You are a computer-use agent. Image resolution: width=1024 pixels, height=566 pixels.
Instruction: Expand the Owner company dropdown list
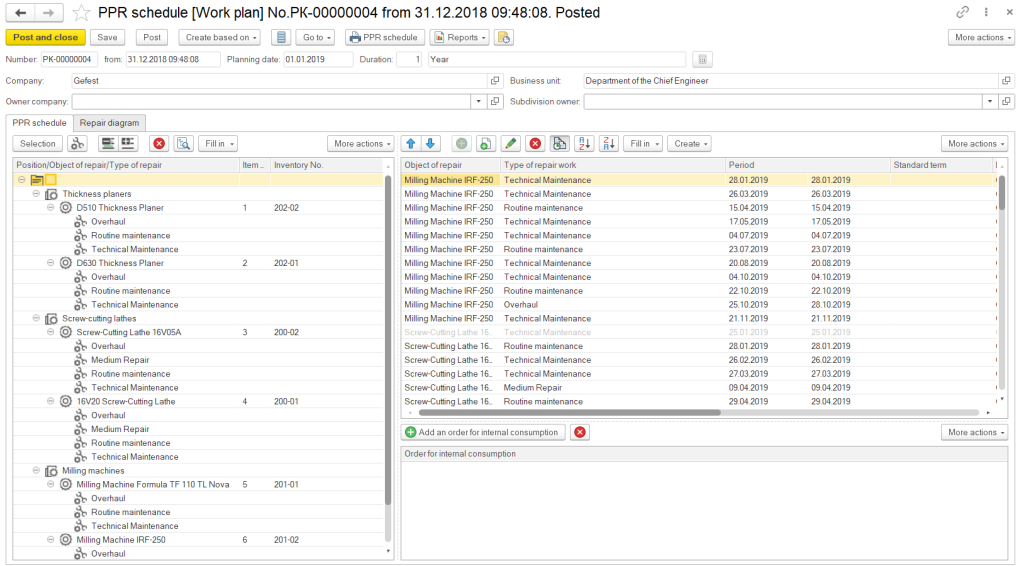478,101
